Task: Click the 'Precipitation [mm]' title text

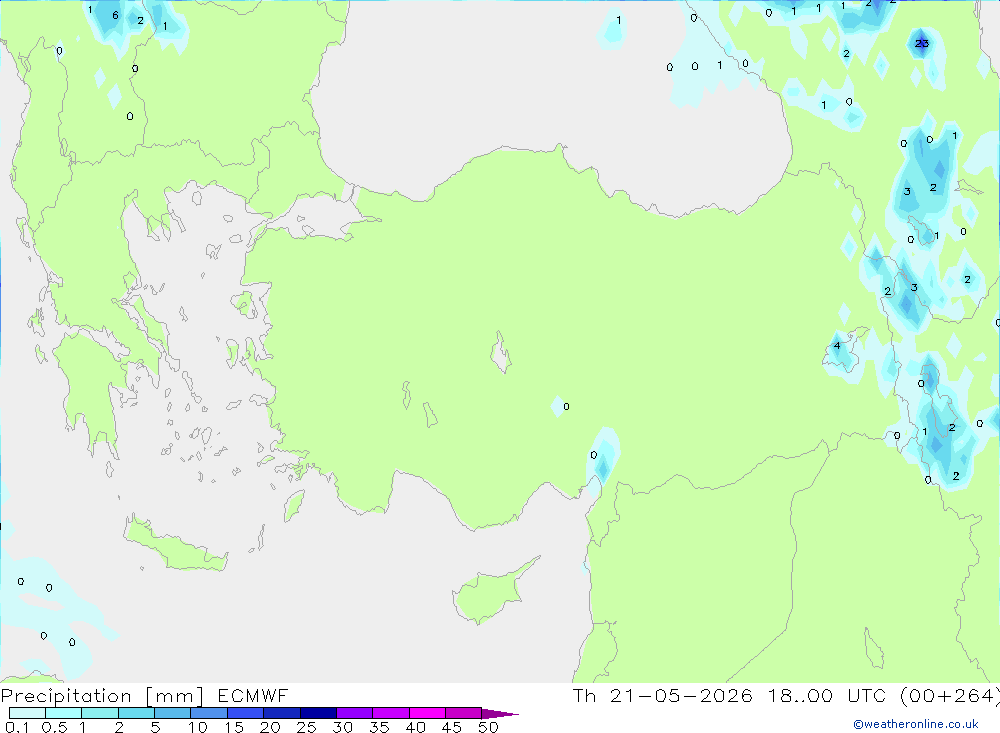Action: pyautogui.click(x=102, y=696)
